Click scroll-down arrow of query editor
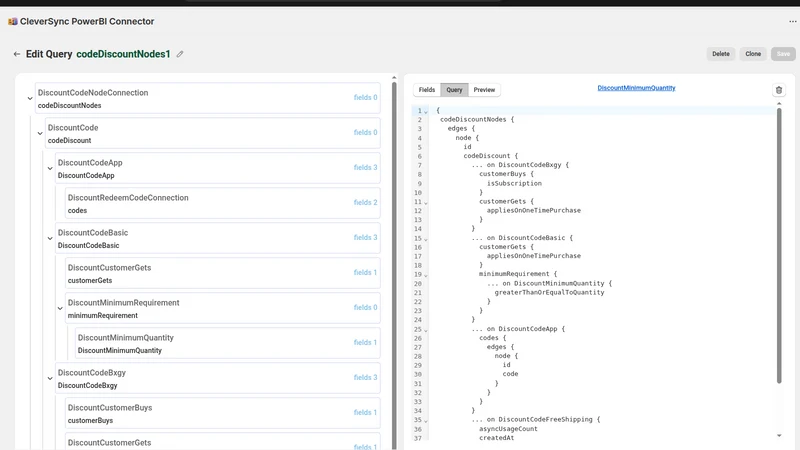The height and width of the screenshot is (450, 800). click(779, 436)
